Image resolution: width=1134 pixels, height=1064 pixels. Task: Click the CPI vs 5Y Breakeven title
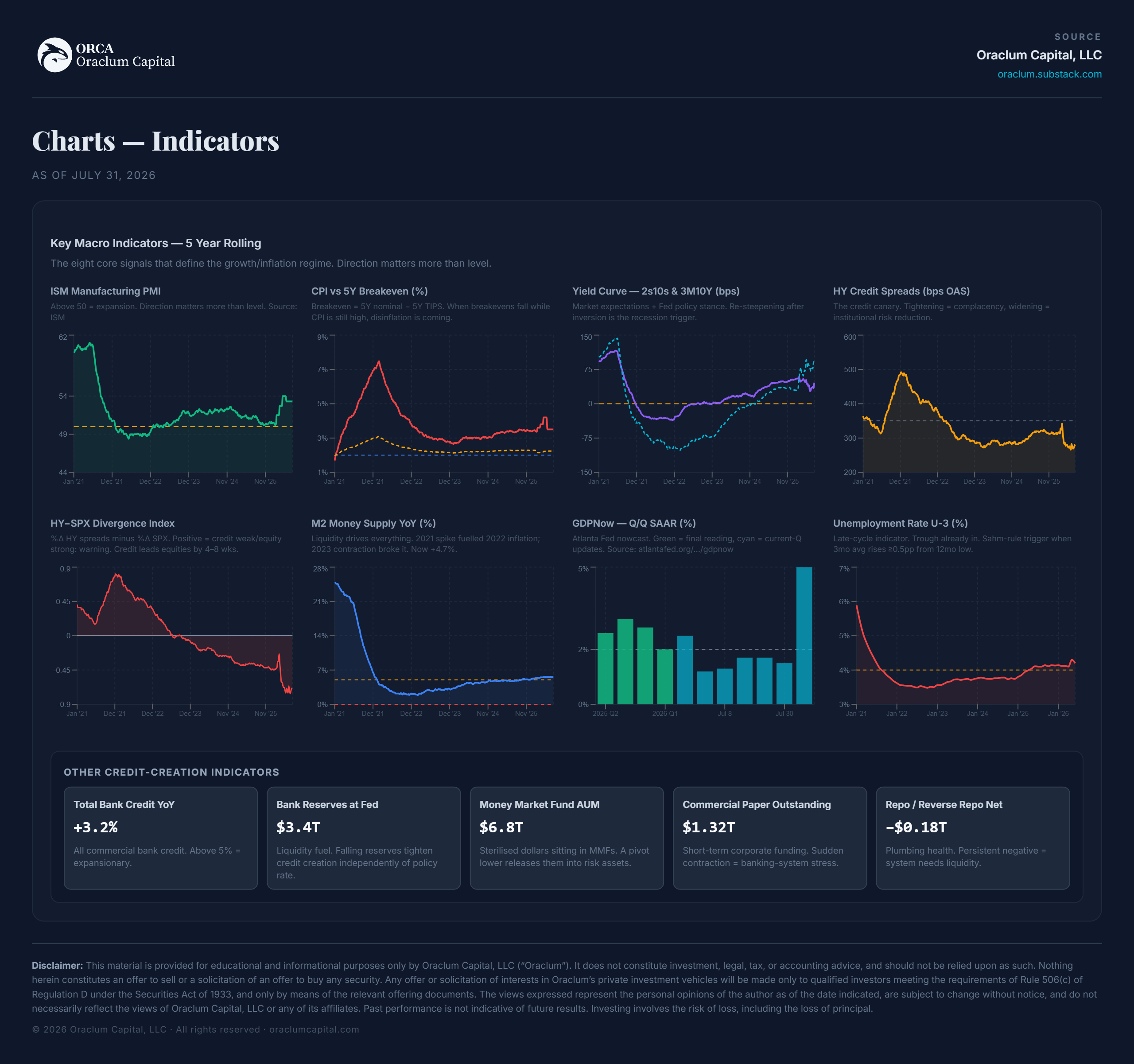(369, 291)
